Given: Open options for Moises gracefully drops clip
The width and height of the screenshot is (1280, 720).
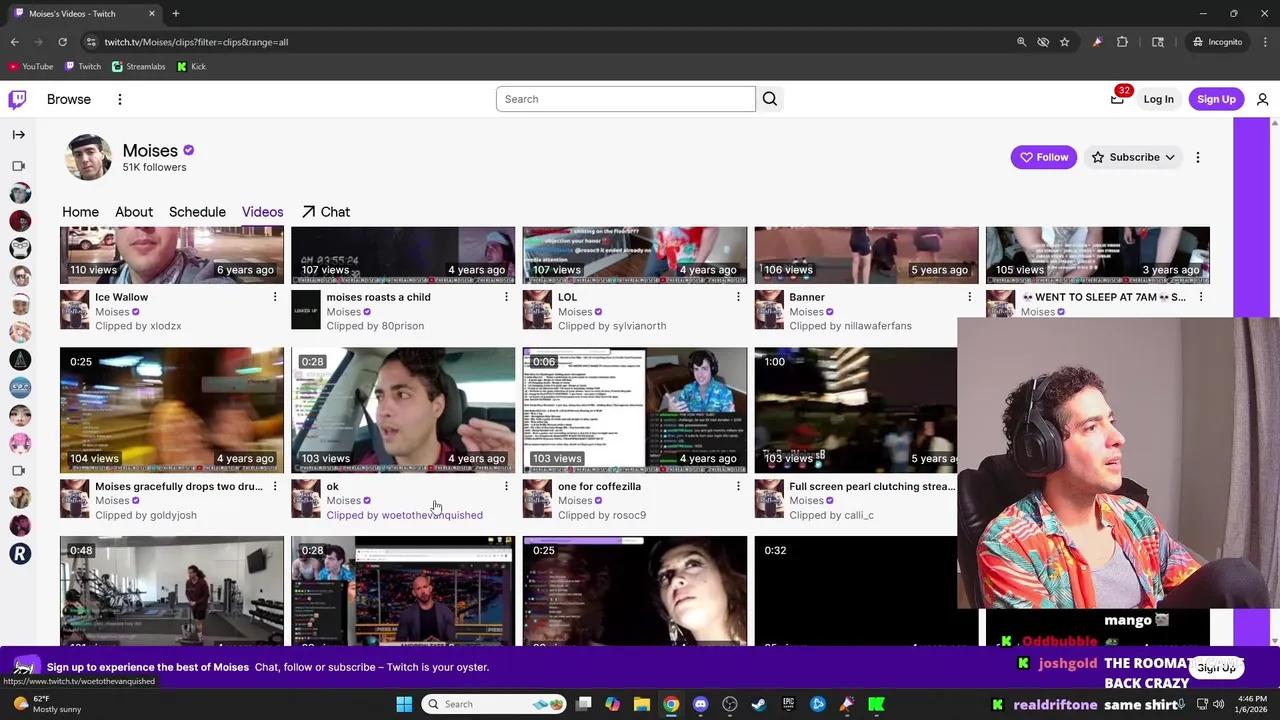Looking at the screenshot, I should (275, 486).
